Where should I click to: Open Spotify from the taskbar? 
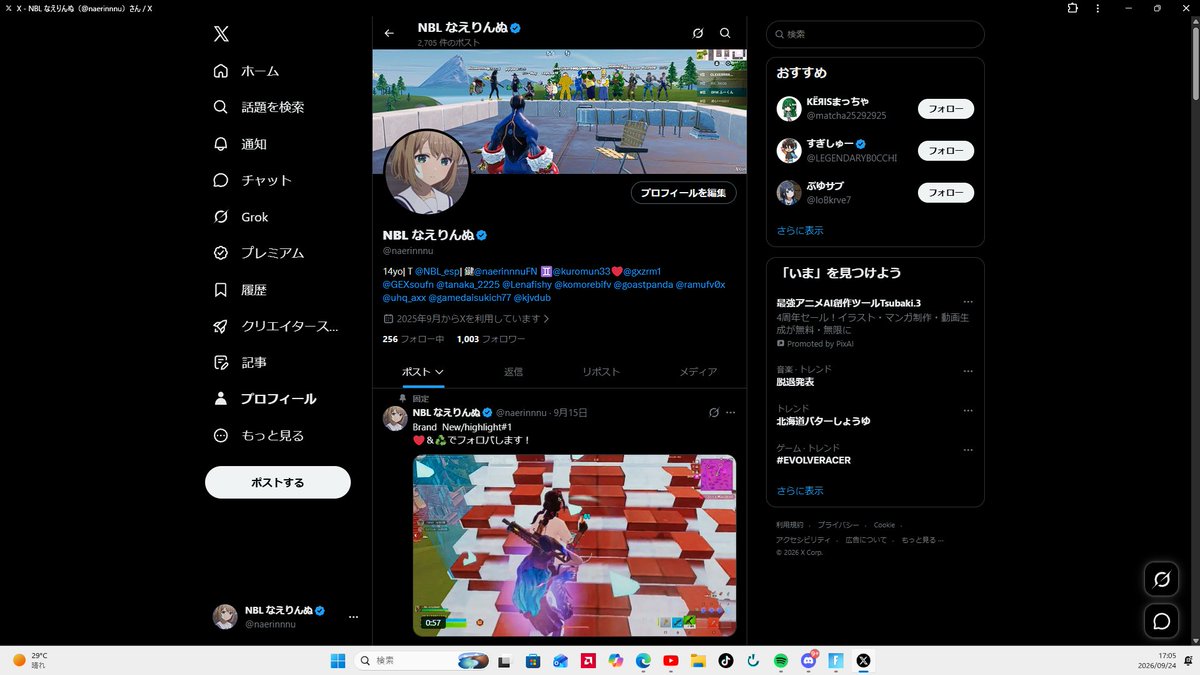point(780,660)
